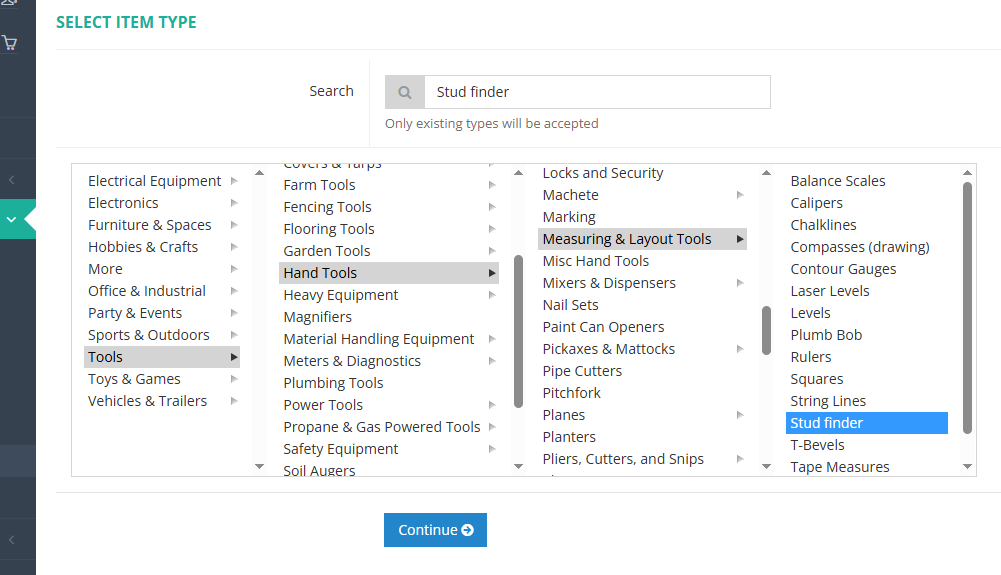The image size is (1001, 575).
Task: Select Planters
Action: pos(569,437)
